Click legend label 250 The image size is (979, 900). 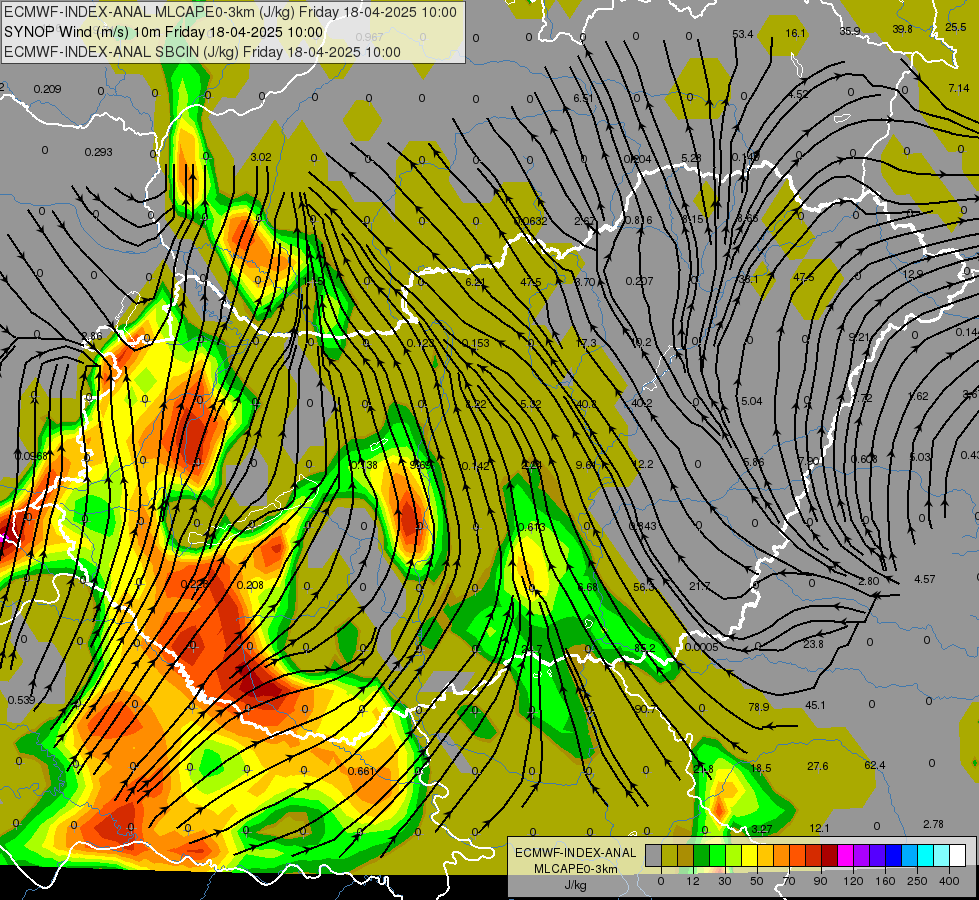pos(917,881)
